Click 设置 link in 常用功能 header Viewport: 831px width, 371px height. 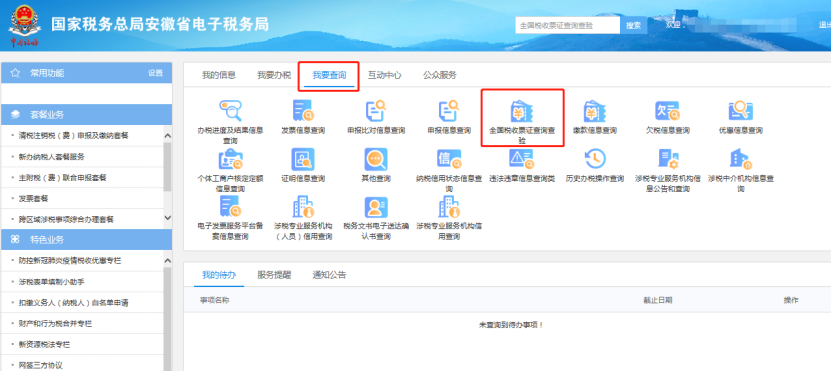pos(155,73)
